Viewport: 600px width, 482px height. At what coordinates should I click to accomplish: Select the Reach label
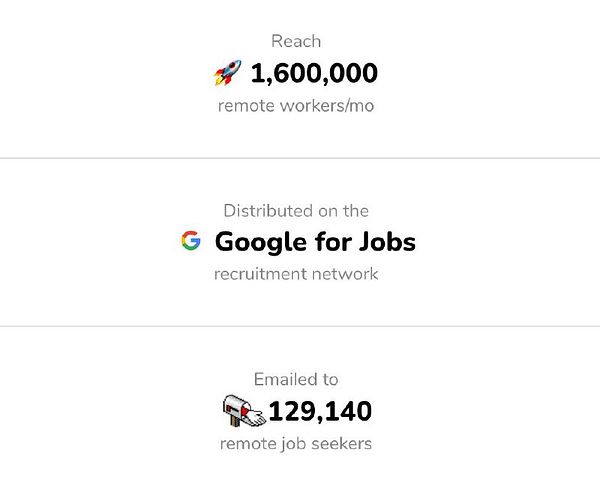pyautogui.click(x=296, y=41)
